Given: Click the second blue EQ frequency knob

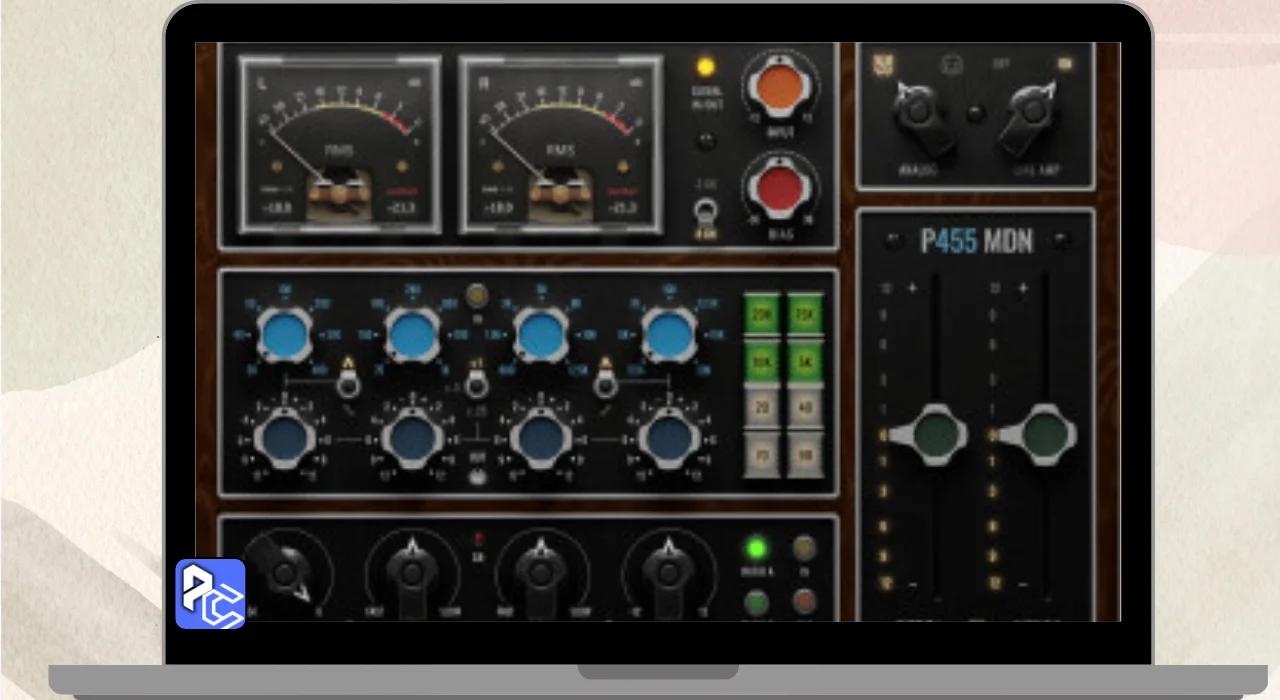Looking at the screenshot, I should (x=413, y=335).
